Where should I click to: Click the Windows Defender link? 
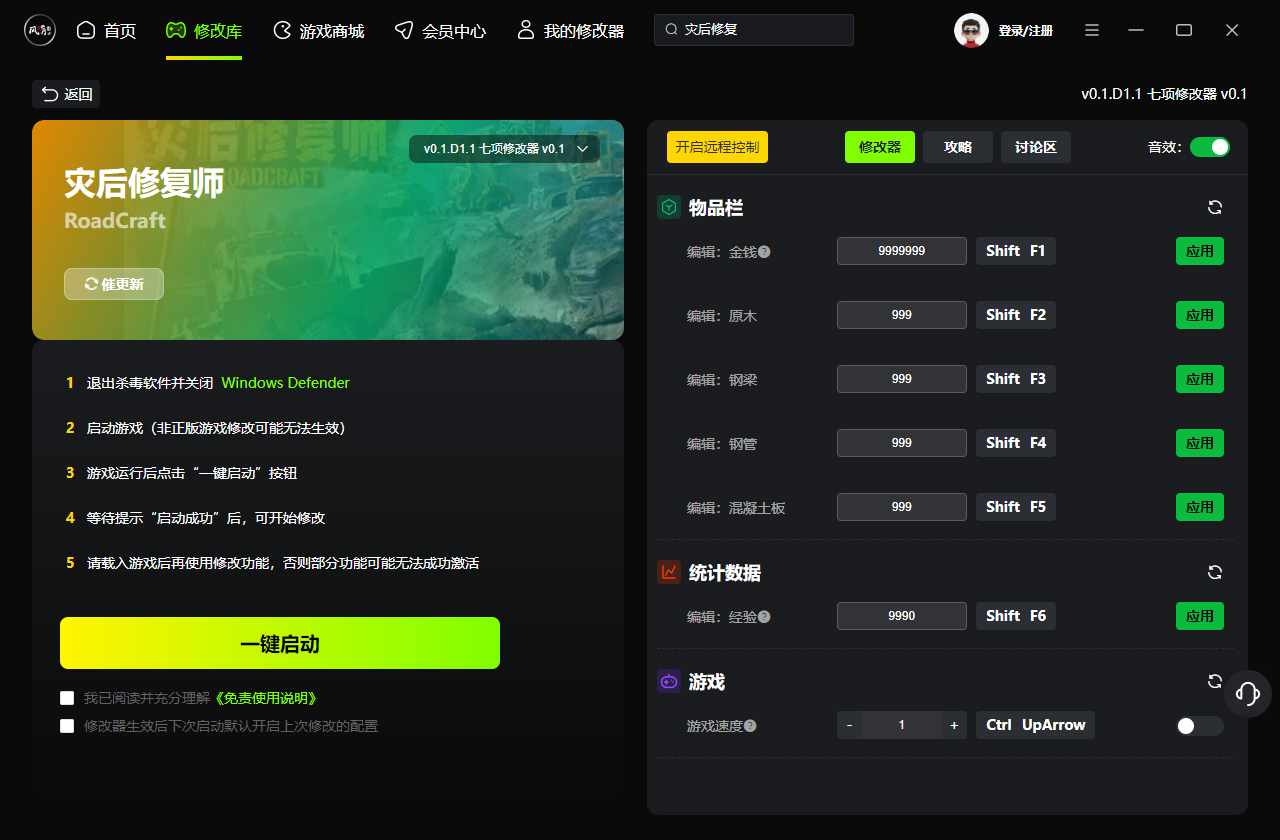286,383
